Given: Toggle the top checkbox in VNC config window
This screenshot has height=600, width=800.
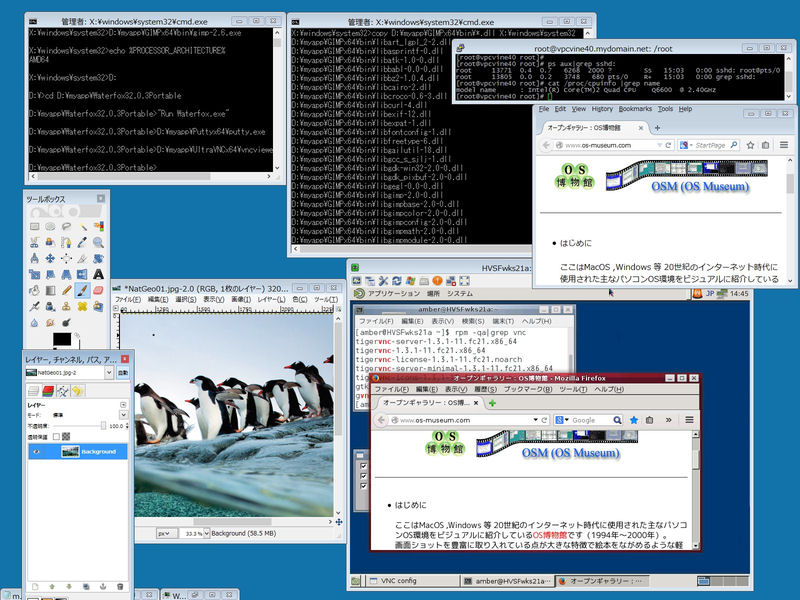Looking at the screenshot, I should [362, 466].
